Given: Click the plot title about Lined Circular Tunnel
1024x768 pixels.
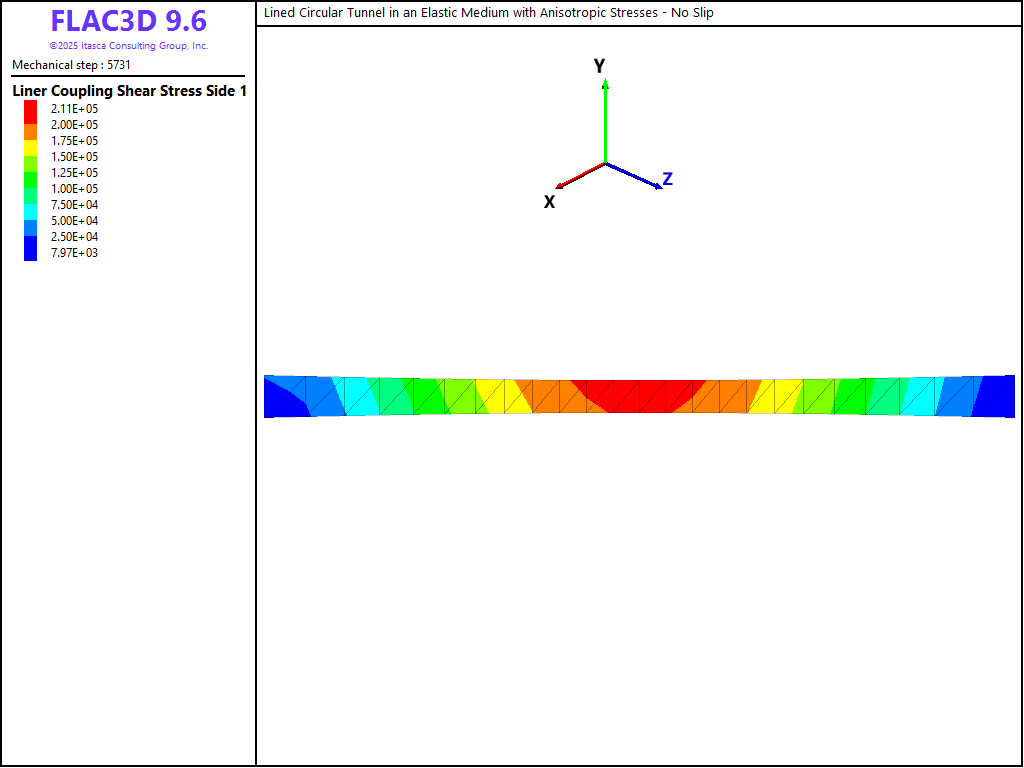Looking at the screenshot, I should (488, 13).
